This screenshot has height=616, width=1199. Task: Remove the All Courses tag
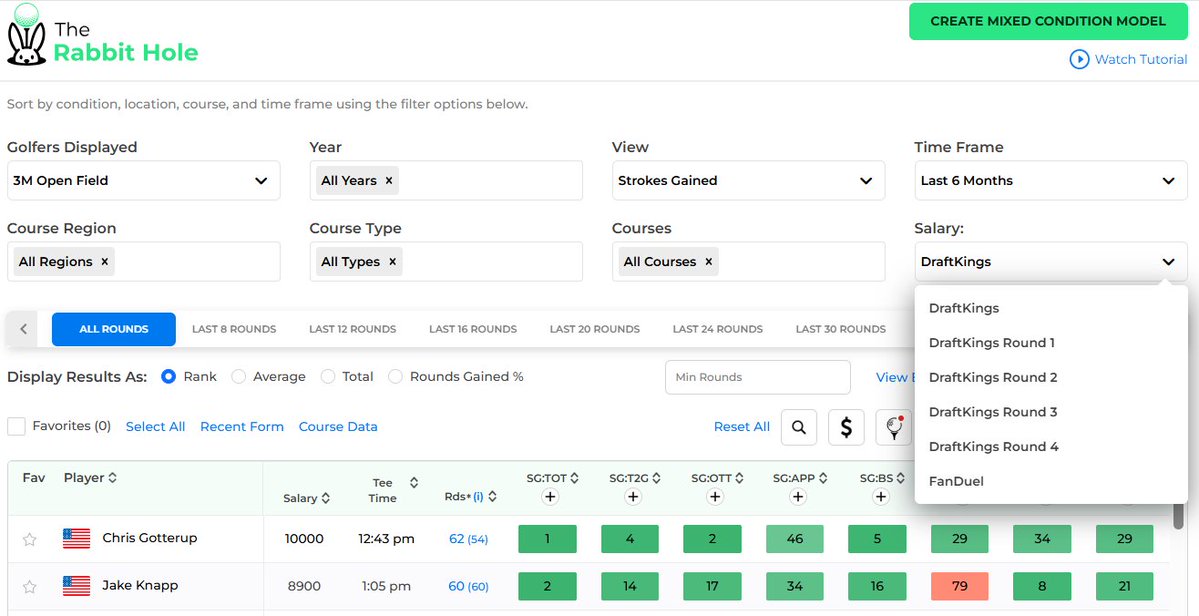tap(709, 261)
